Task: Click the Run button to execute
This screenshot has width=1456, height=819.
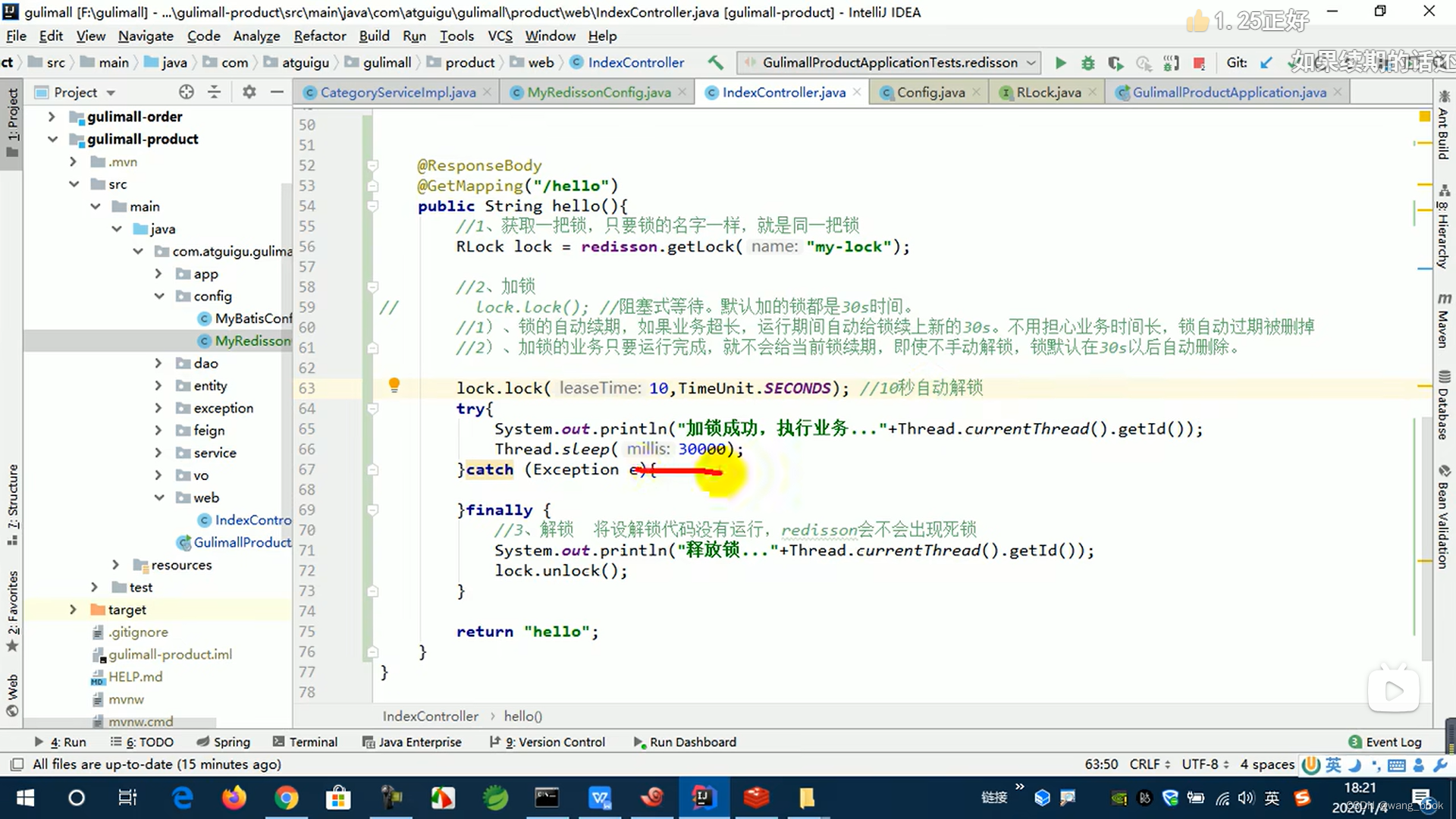Action: pos(1060,62)
